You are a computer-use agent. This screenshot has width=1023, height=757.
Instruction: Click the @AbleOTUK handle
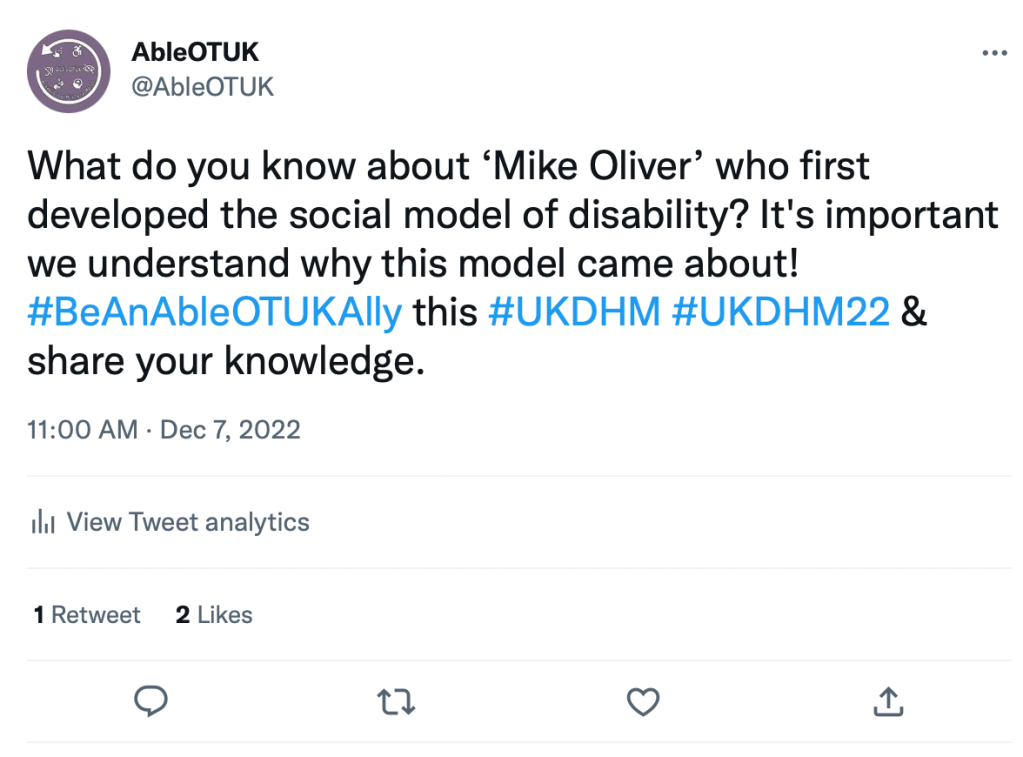point(202,87)
